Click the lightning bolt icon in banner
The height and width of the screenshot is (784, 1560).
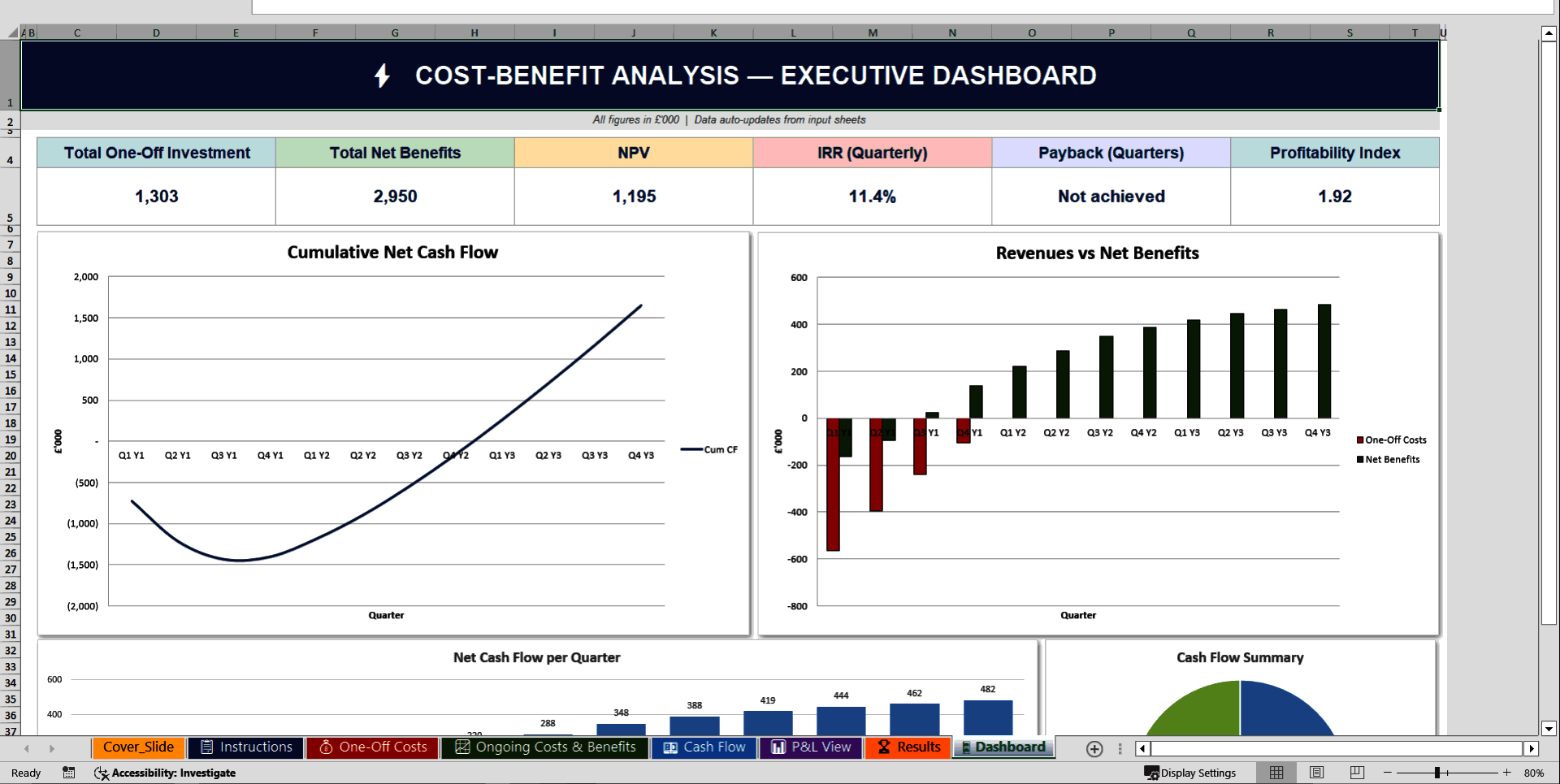(x=382, y=76)
